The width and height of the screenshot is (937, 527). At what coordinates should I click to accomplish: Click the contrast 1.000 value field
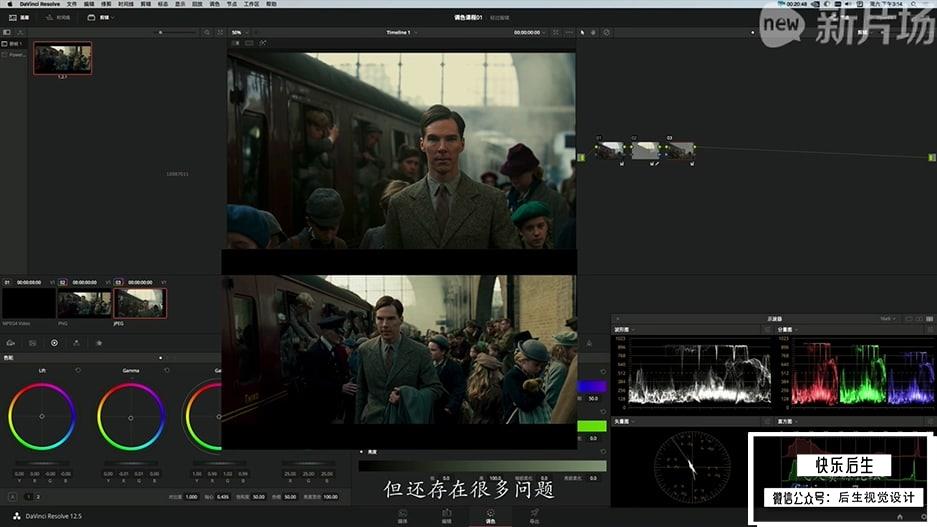191,497
